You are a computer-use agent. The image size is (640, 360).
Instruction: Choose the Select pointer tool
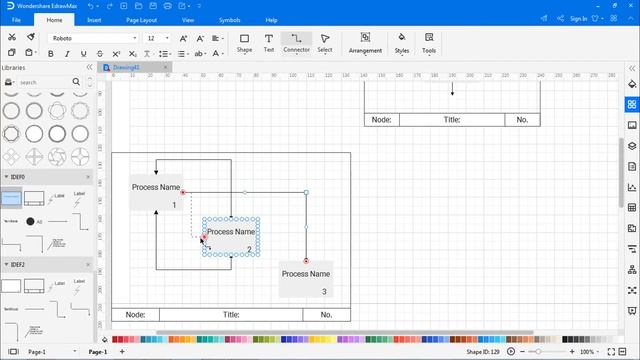[325, 43]
